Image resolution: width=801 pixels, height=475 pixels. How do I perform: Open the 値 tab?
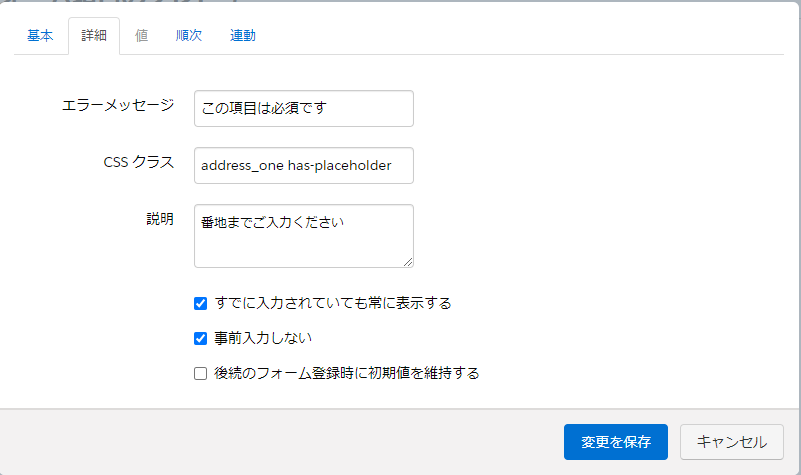[x=141, y=36]
